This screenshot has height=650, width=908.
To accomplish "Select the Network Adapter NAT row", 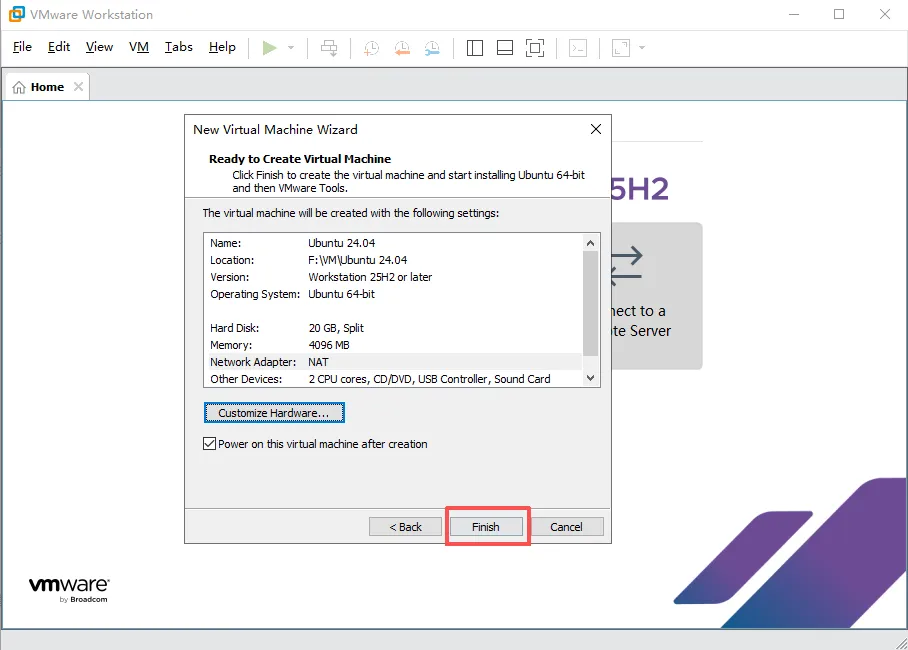I will coord(393,362).
